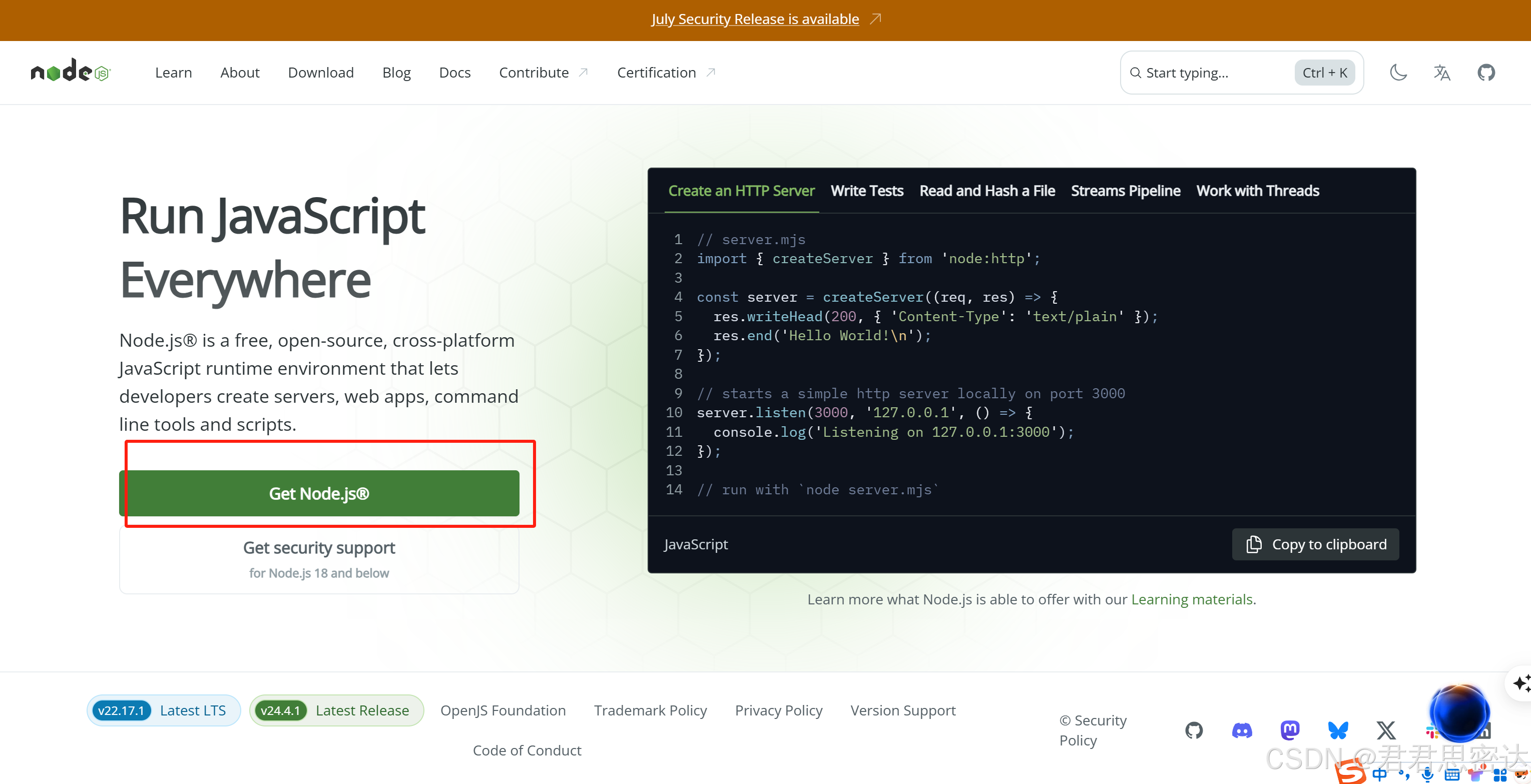Open the language translation selector icon
Viewport: 1531px width, 784px height.
1442,73
